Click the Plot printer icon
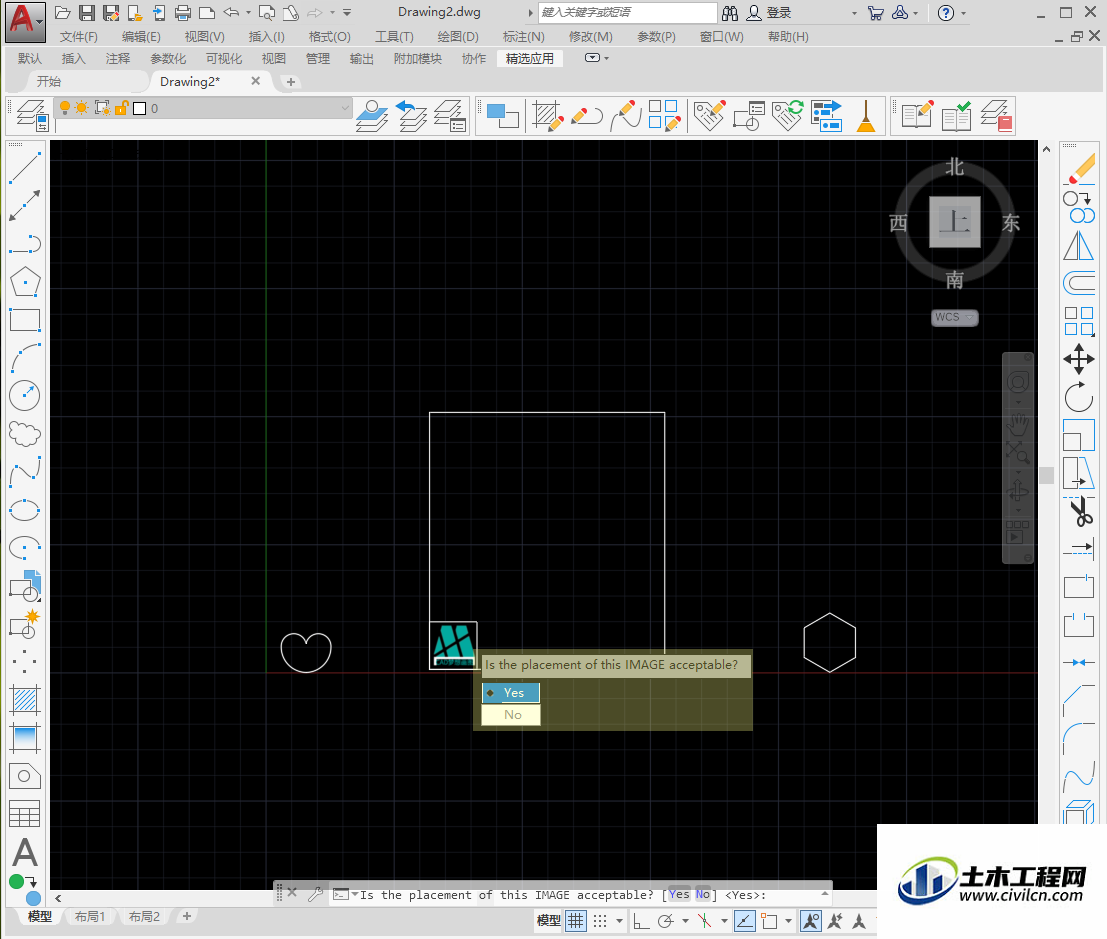 [x=183, y=13]
